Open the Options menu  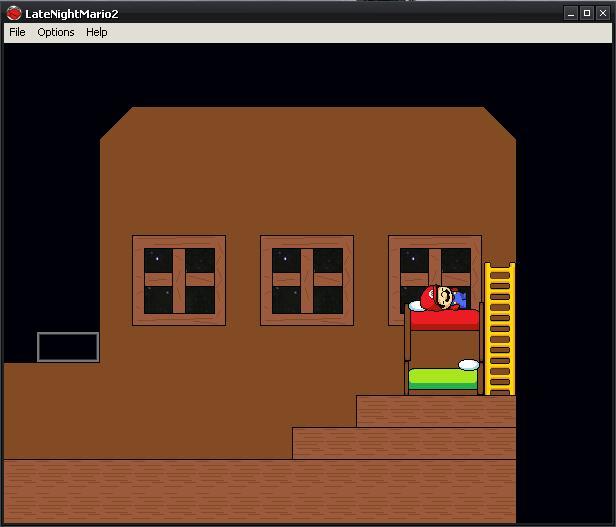click(x=56, y=32)
